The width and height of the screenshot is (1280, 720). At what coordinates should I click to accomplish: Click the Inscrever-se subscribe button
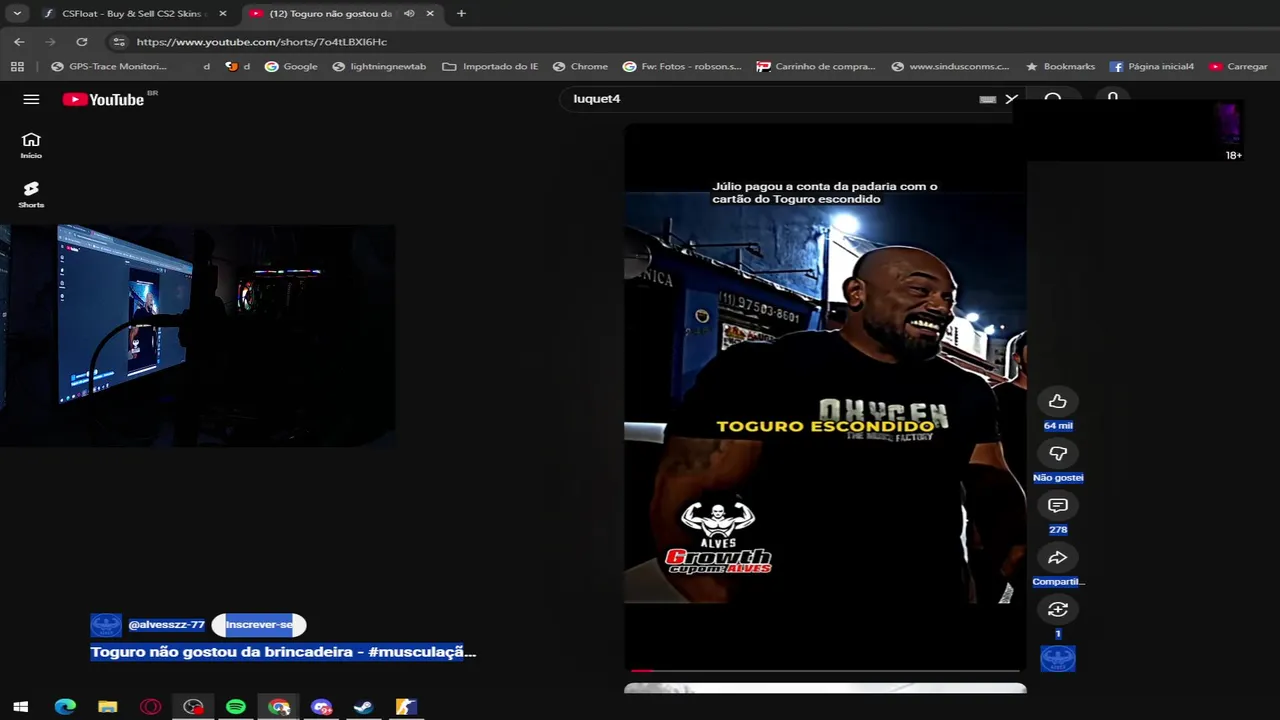pos(259,625)
